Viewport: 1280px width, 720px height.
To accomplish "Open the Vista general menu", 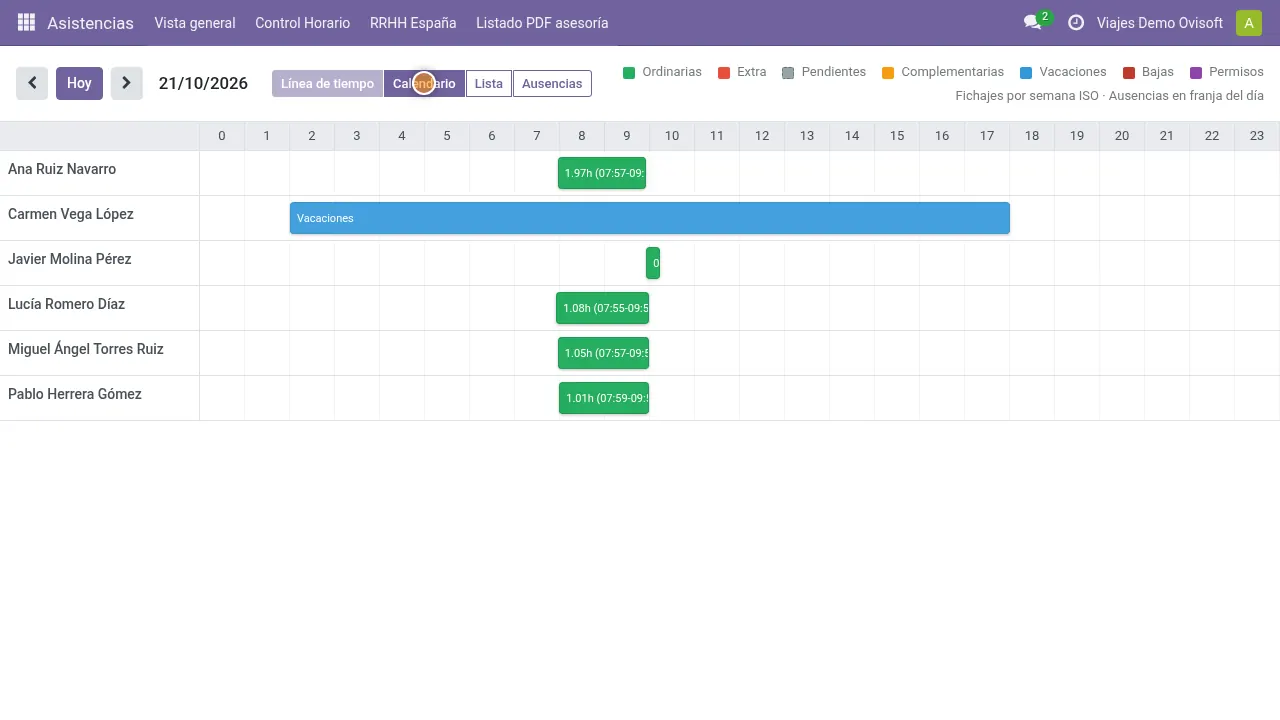I will point(195,23).
